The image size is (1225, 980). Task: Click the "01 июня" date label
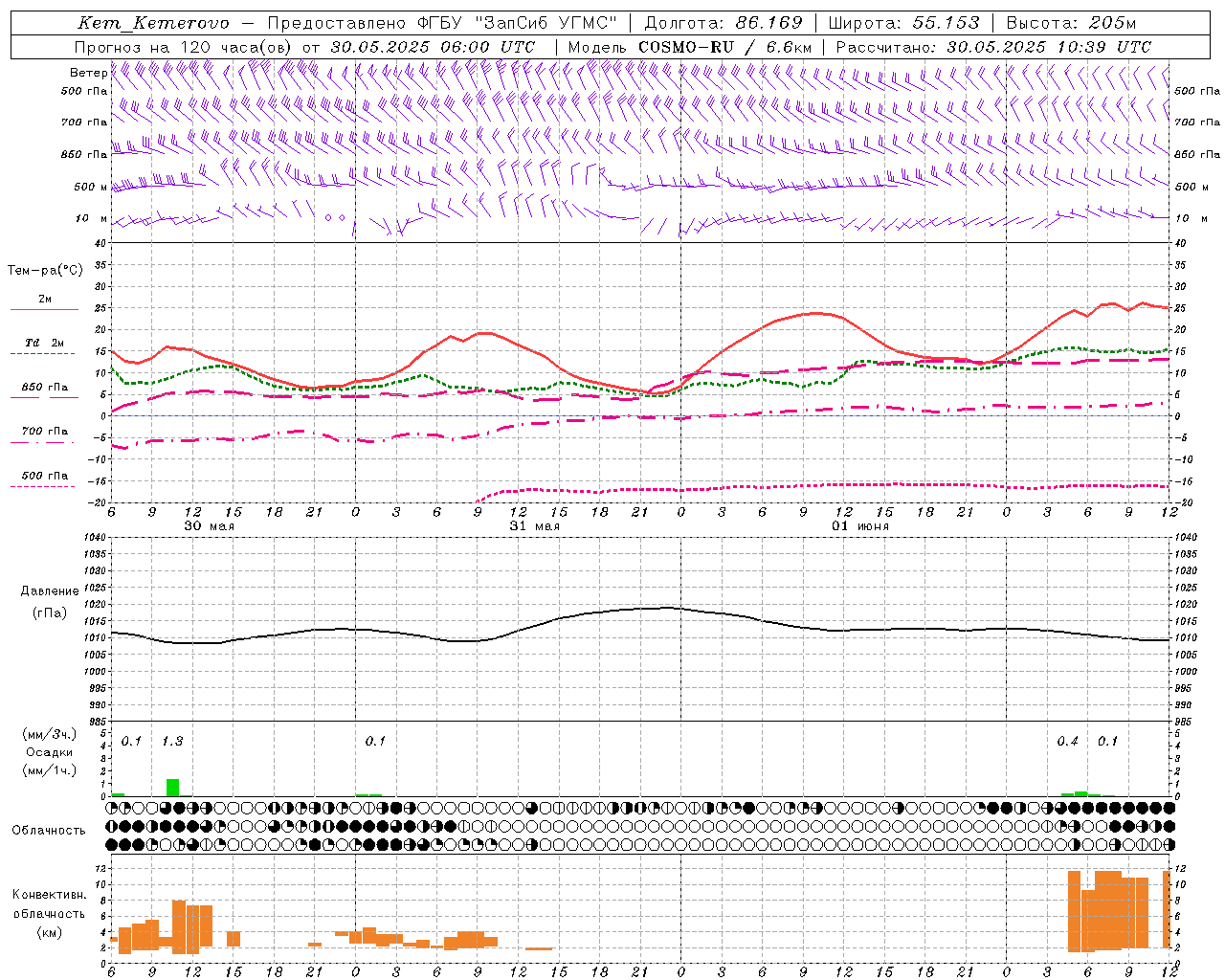point(859,525)
